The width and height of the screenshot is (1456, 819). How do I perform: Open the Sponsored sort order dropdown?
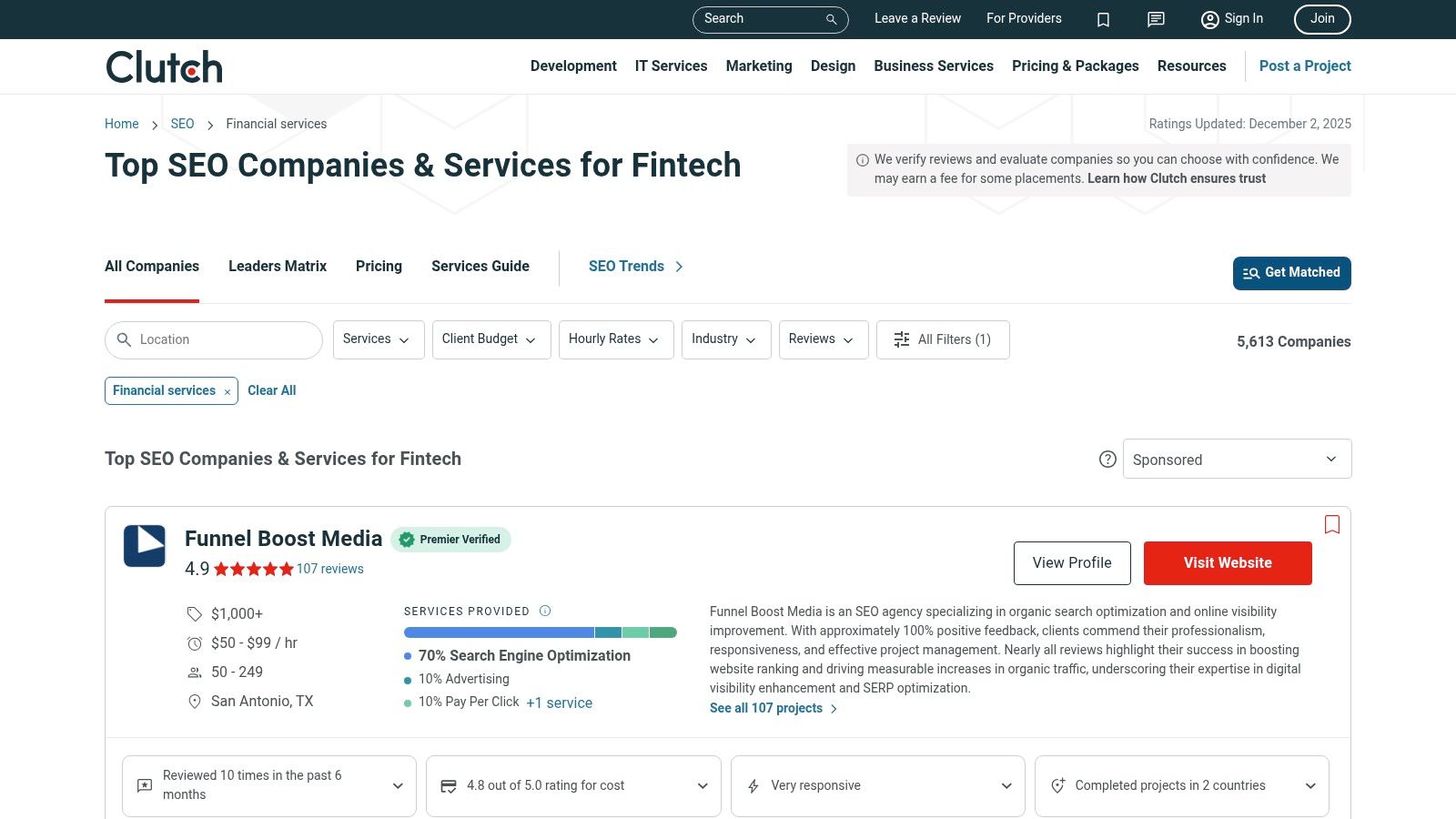click(x=1236, y=459)
